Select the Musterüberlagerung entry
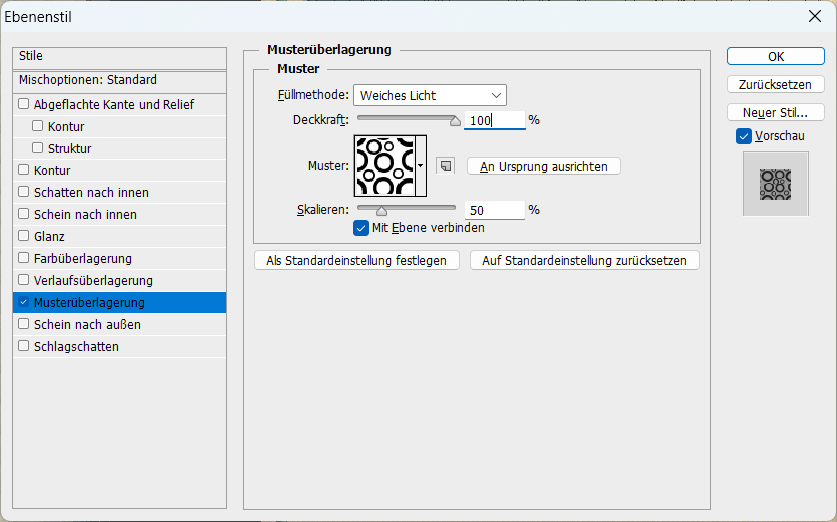This screenshot has height=522, width=837. [120, 303]
